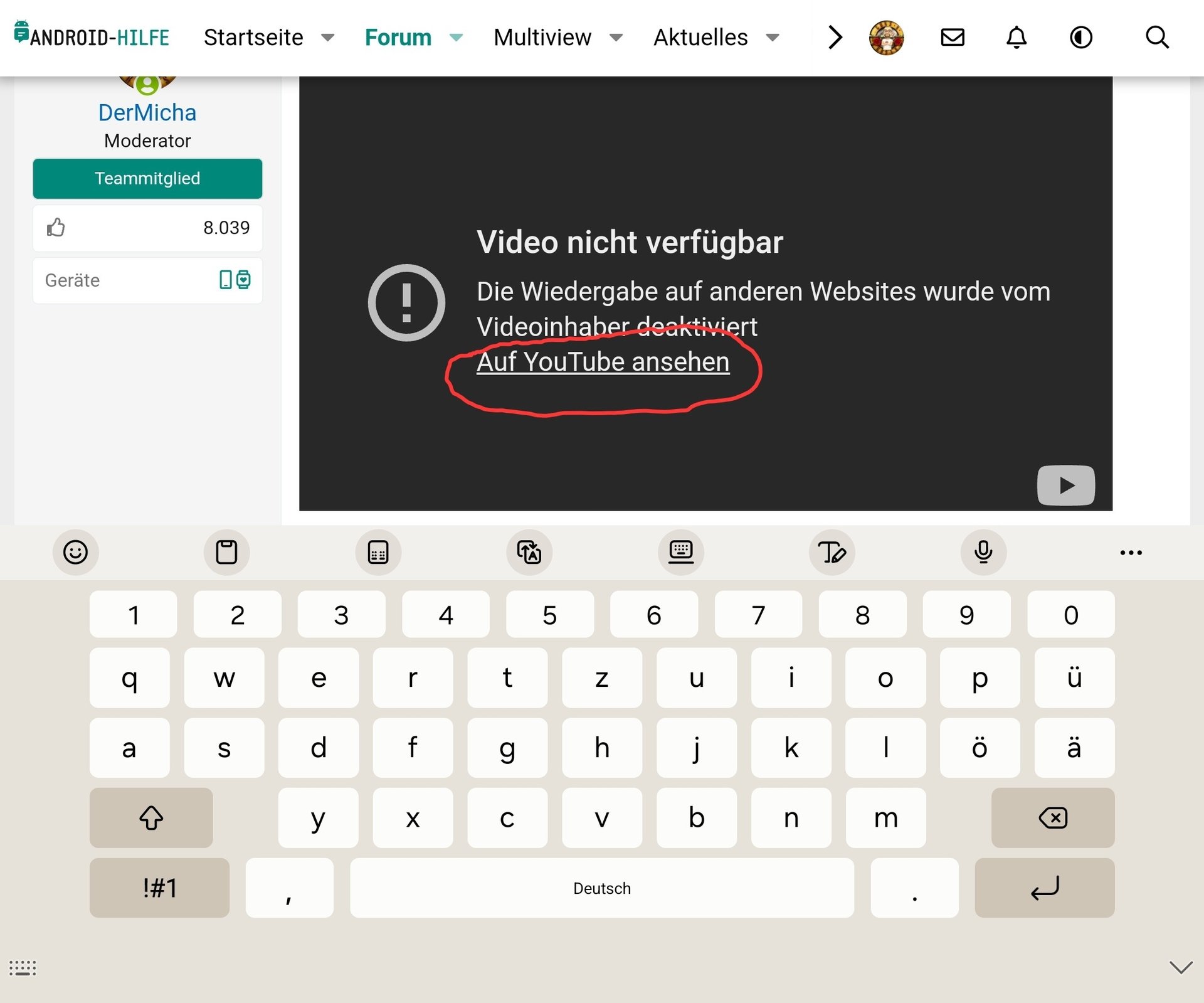Open the mail inbox envelope icon
This screenshot has height=1003, width=1204.
tap(953, 38)
